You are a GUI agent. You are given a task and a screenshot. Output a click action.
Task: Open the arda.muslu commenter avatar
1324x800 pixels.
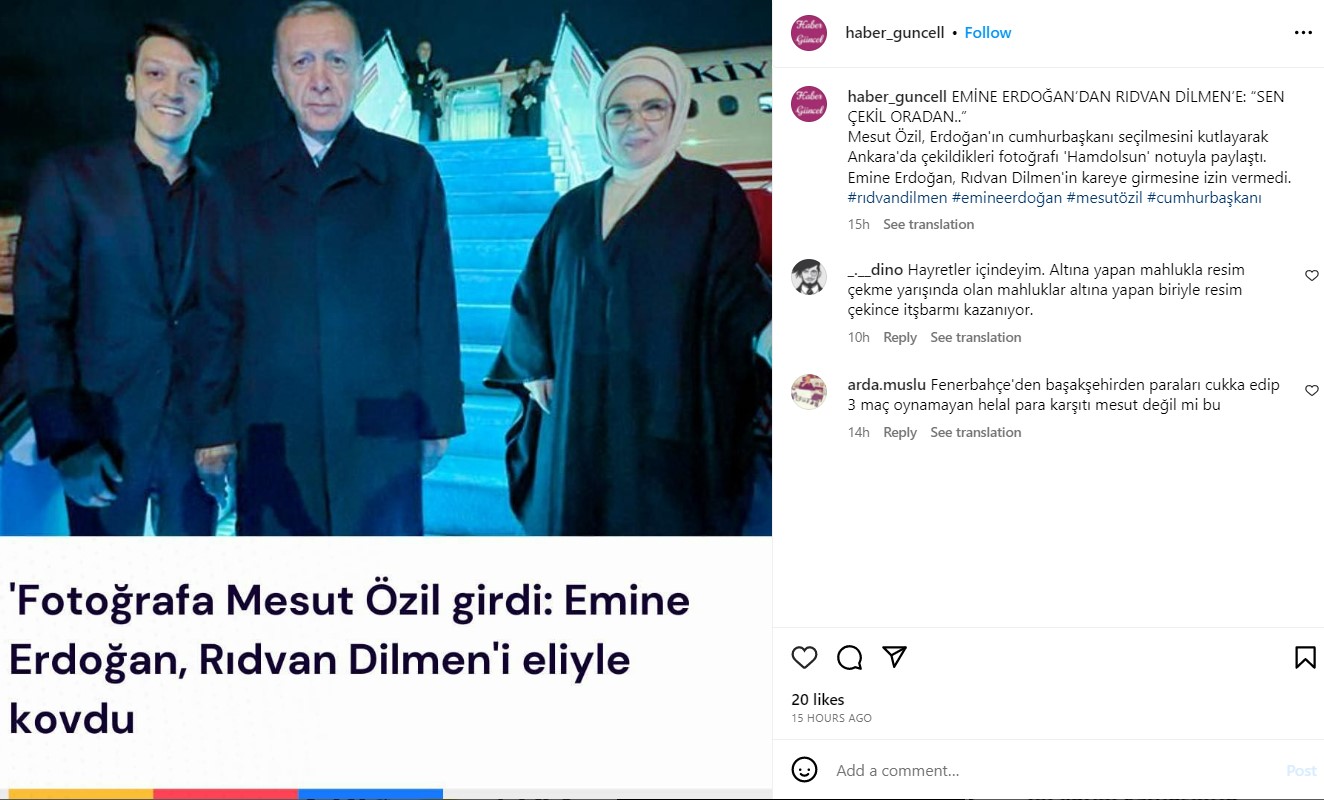click(808, 392)
